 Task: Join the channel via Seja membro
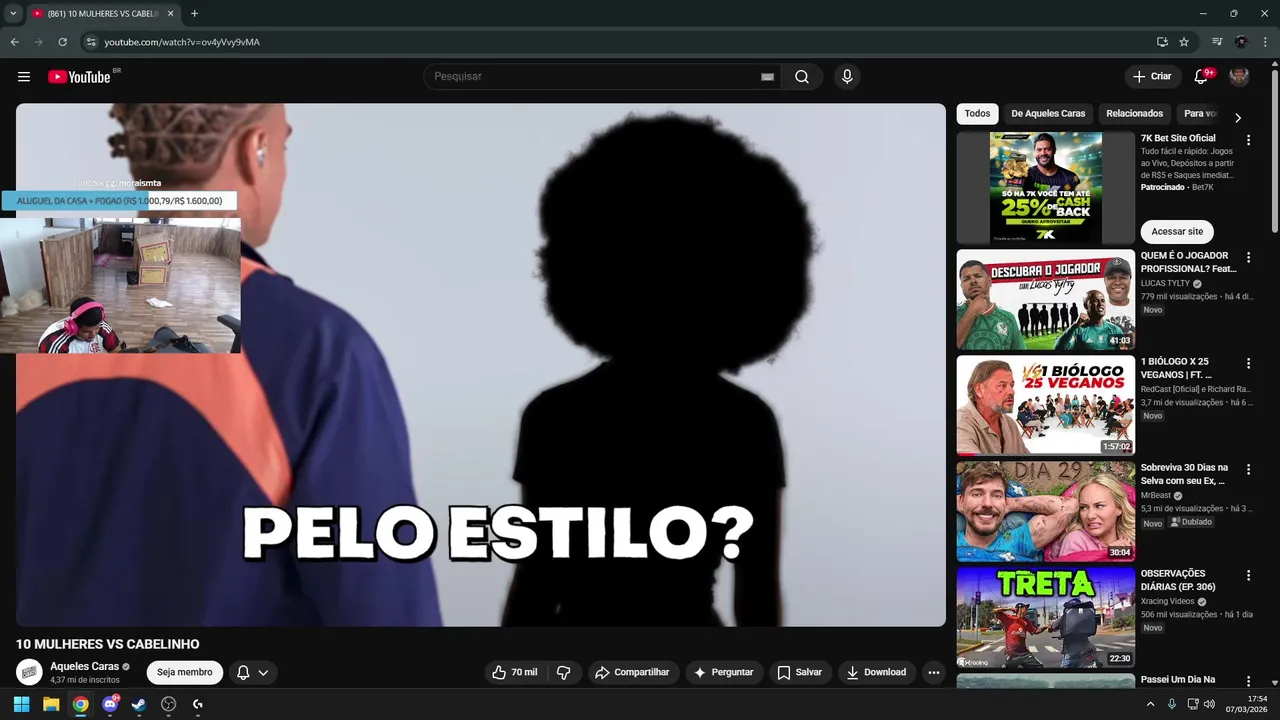pos(185,673)
